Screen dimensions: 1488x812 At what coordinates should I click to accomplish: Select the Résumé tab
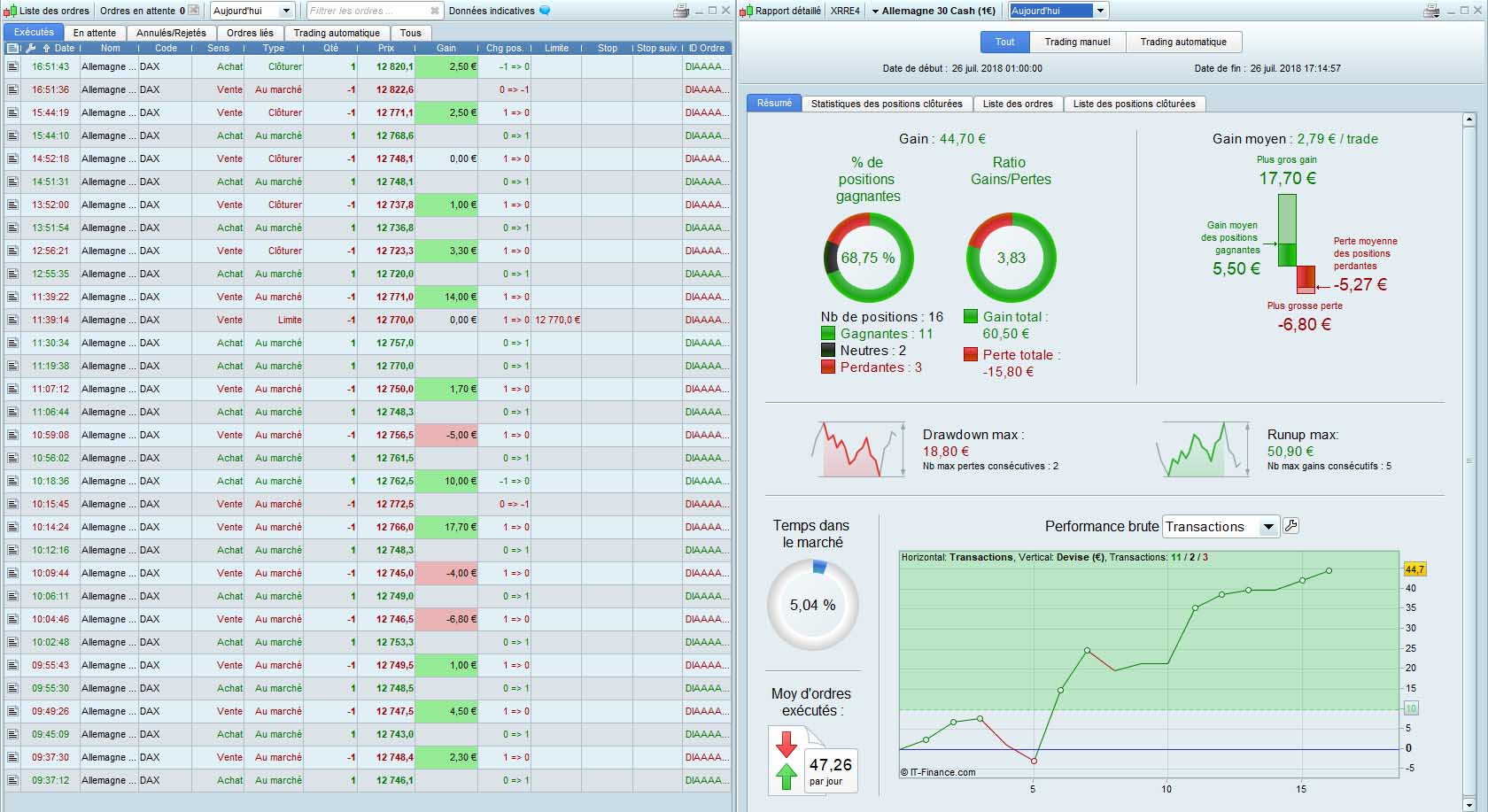coord(774,103)
